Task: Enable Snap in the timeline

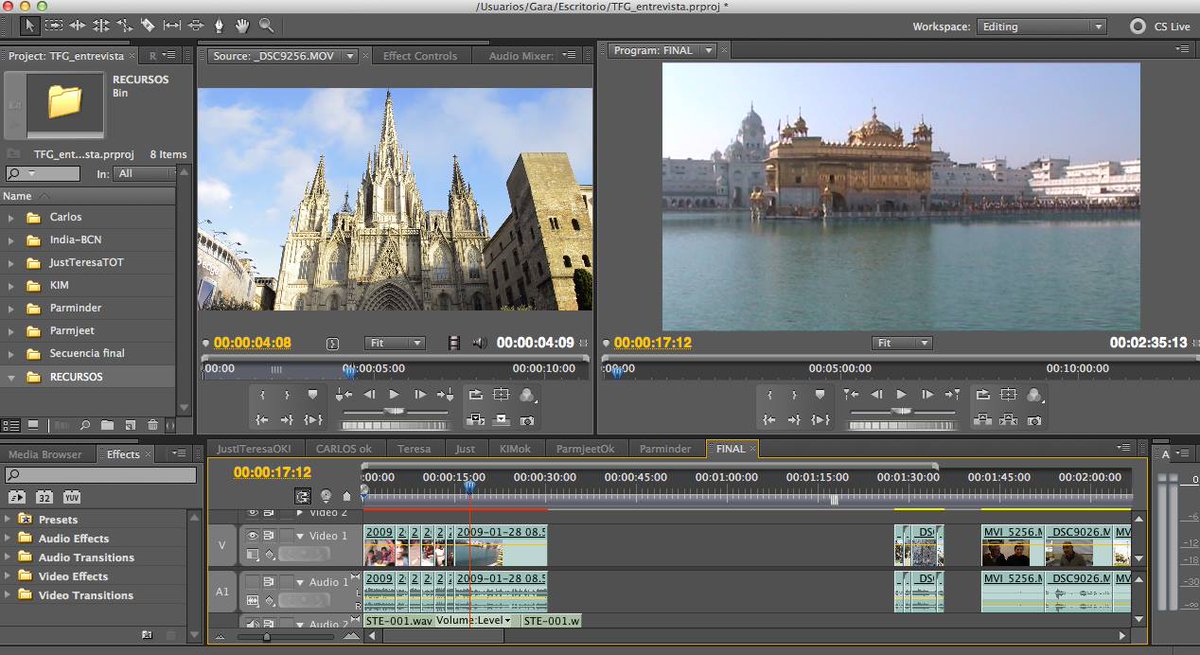Action: point(303,496)
